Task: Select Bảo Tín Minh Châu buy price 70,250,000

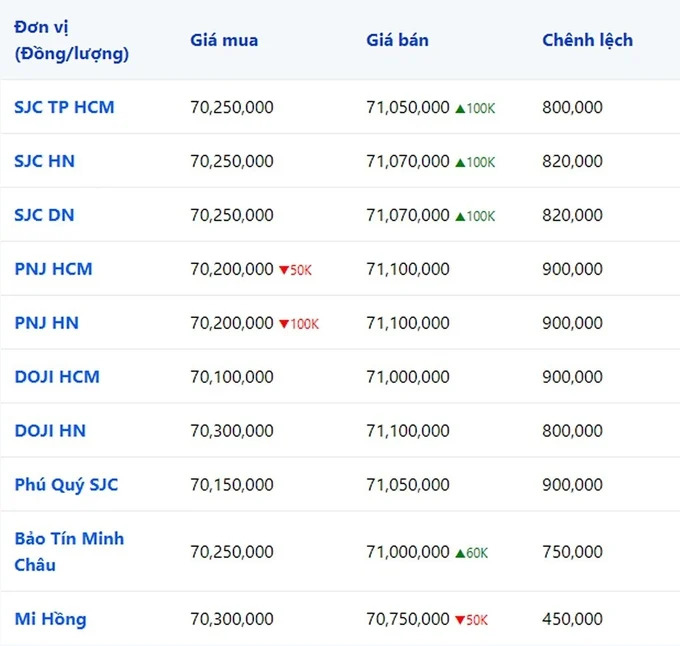Action: point(232,551)
